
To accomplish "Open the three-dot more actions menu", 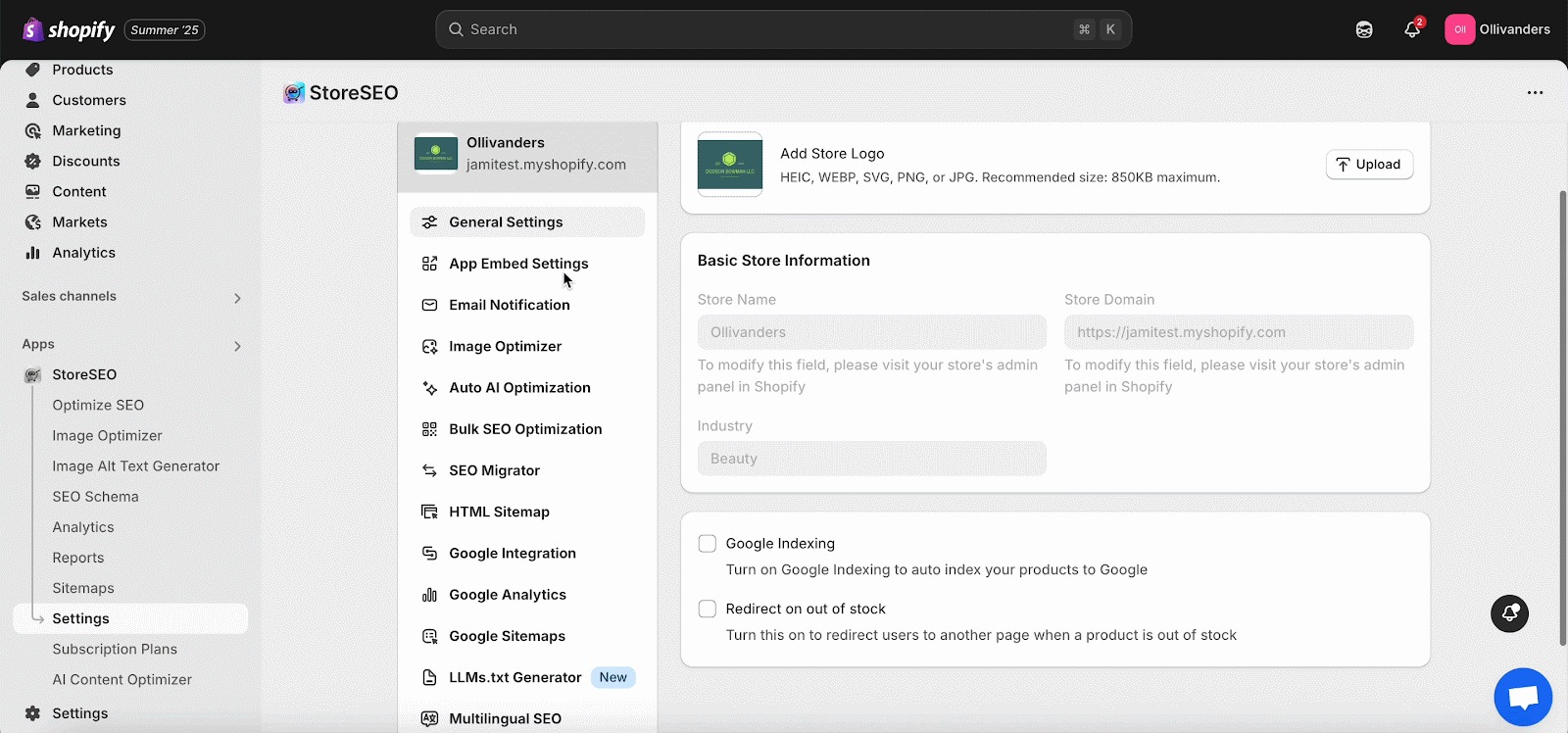I will coord(1535,93).
